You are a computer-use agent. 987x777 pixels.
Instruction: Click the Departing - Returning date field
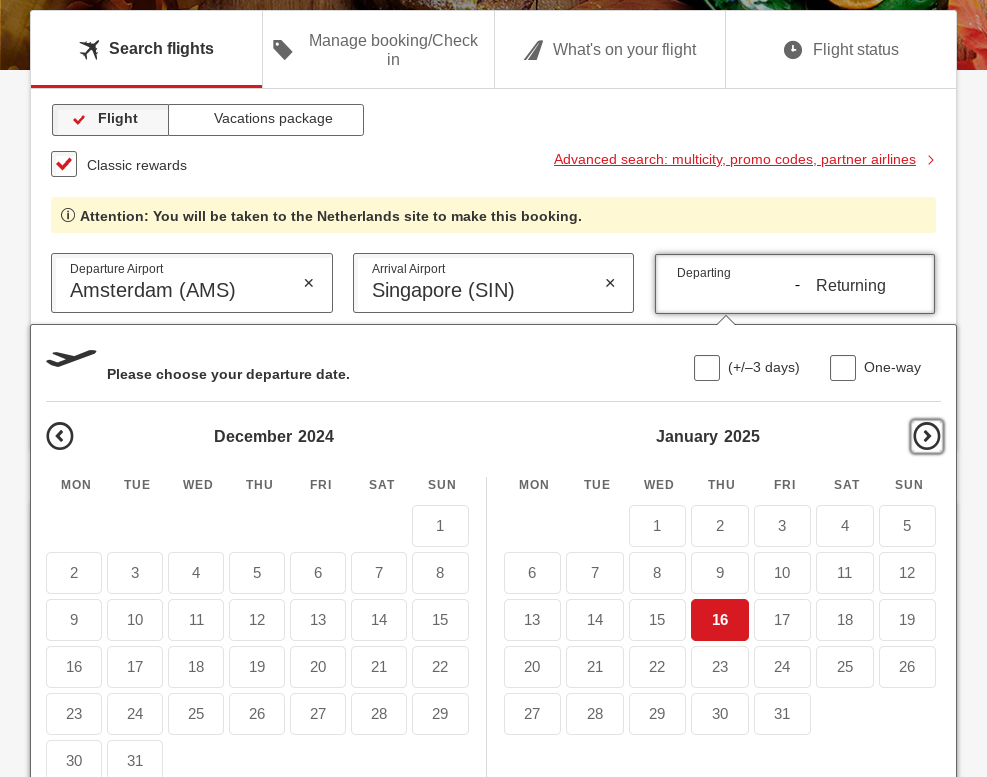point(795,284)
